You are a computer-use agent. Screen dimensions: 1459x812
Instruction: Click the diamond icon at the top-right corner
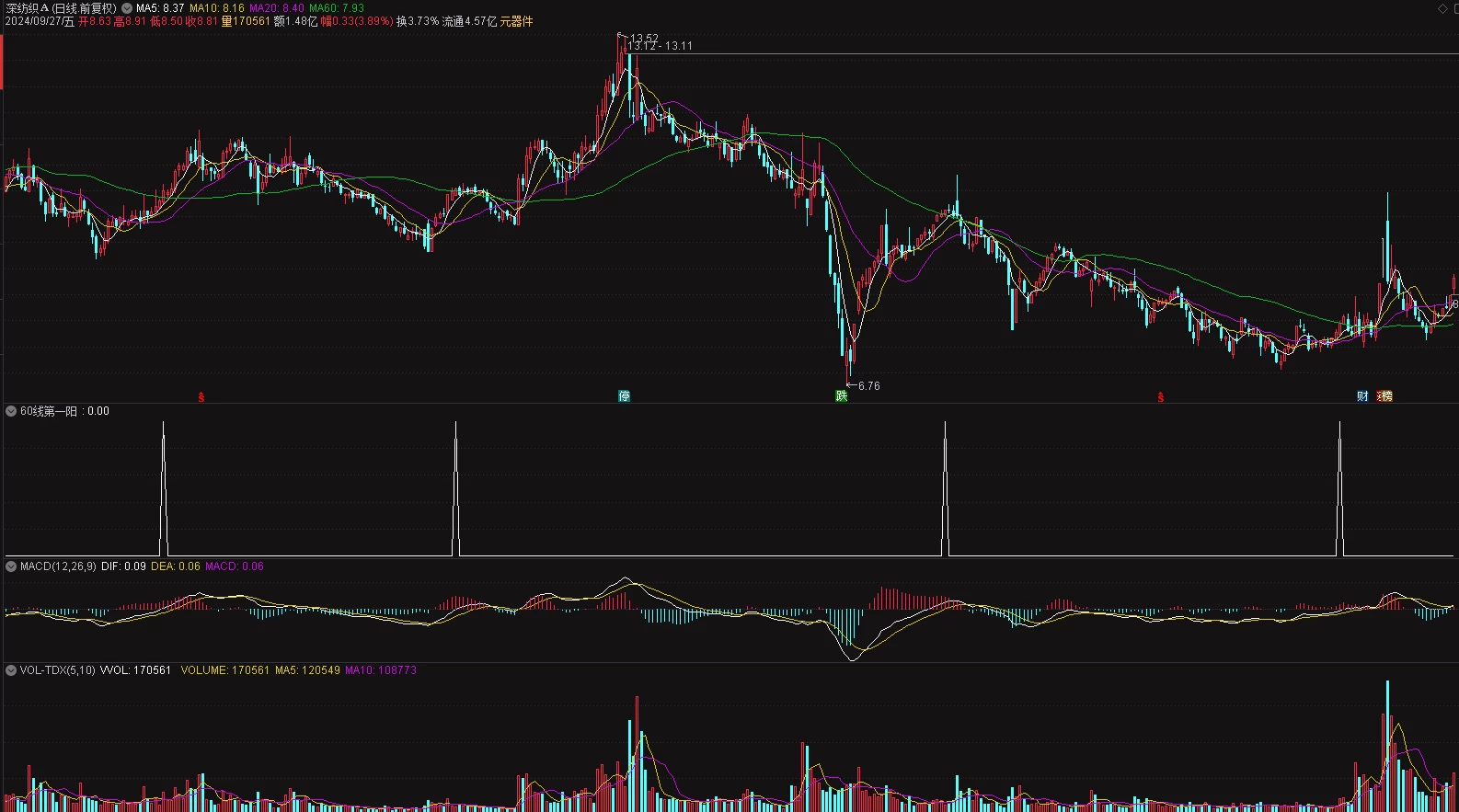click(x=1442, y=8)
